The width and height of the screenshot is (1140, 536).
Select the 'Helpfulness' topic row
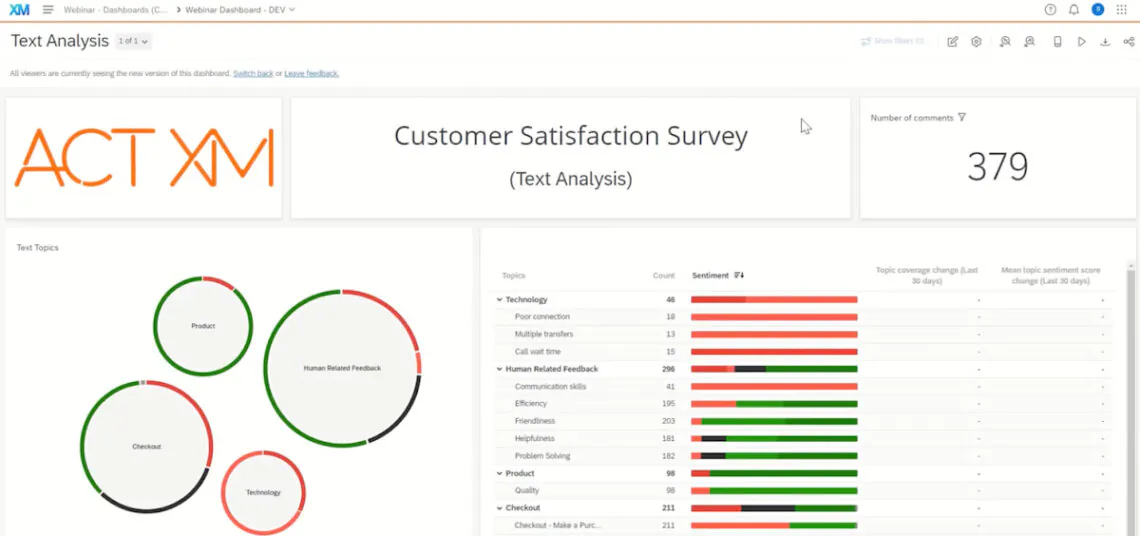pos(803,439)
